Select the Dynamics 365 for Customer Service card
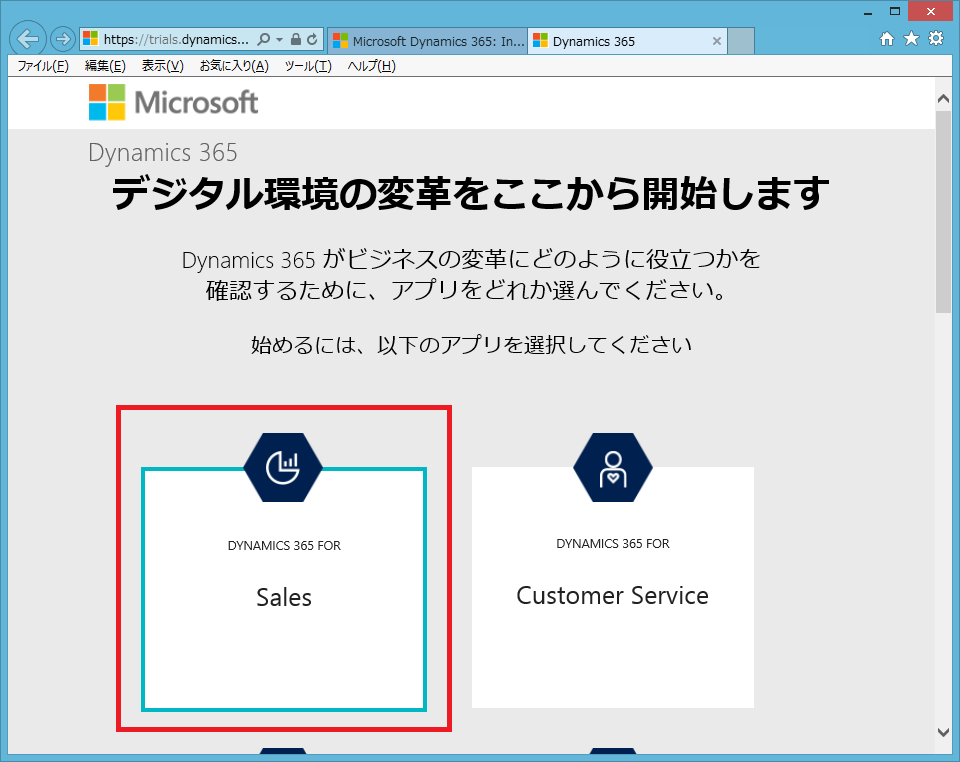The width and height of the screenshot is (960, 762). [613, 587]
